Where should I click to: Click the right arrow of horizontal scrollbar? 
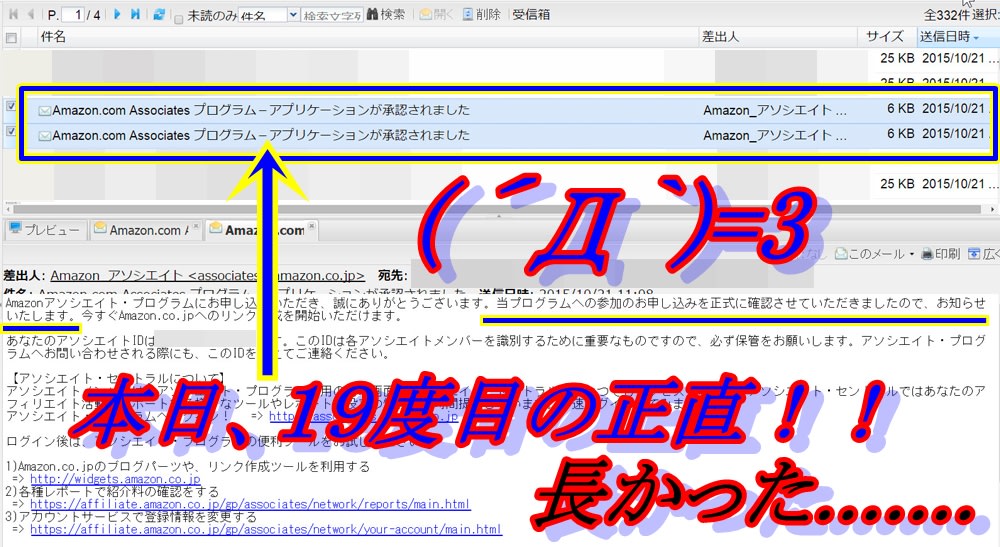(x=992, y=208)
